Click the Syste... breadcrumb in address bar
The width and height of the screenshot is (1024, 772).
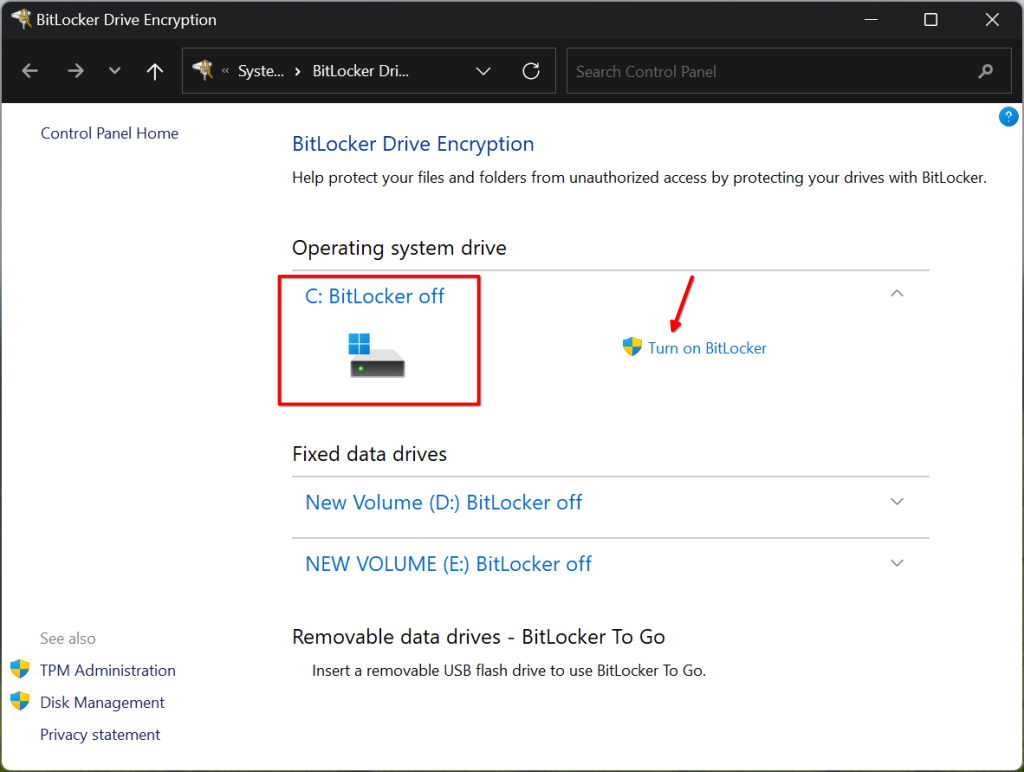[x=261, y=71]
